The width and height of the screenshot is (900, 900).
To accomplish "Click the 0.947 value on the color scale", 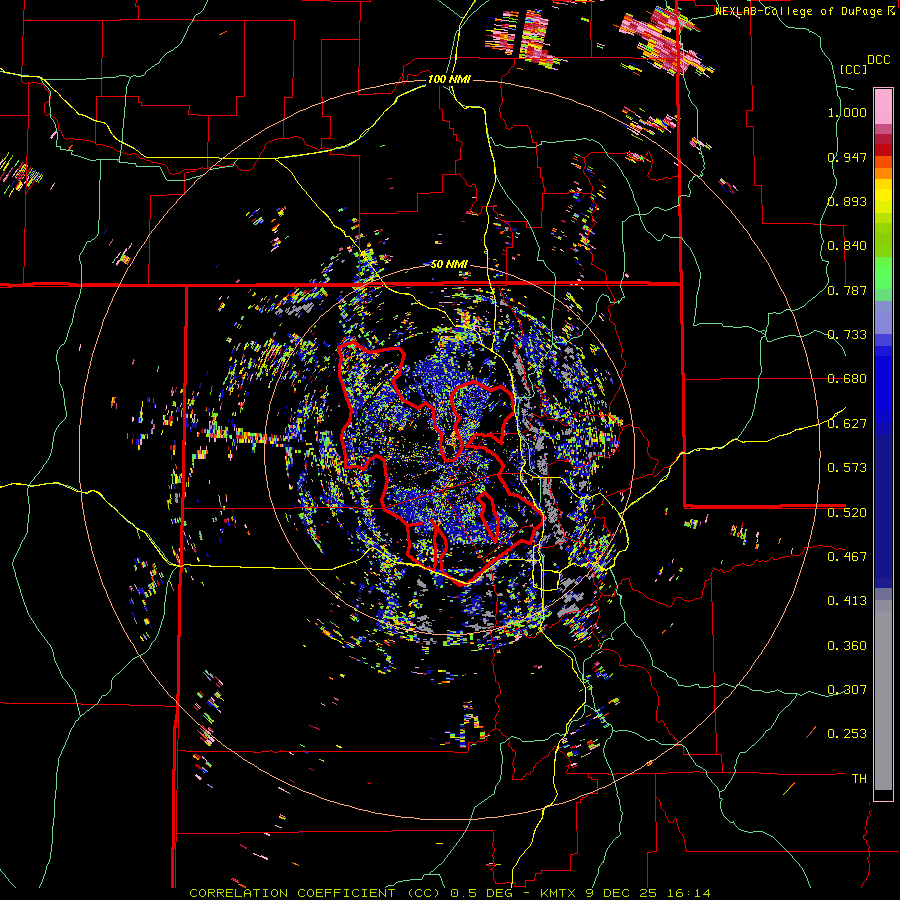I will (x=847, y=157).
